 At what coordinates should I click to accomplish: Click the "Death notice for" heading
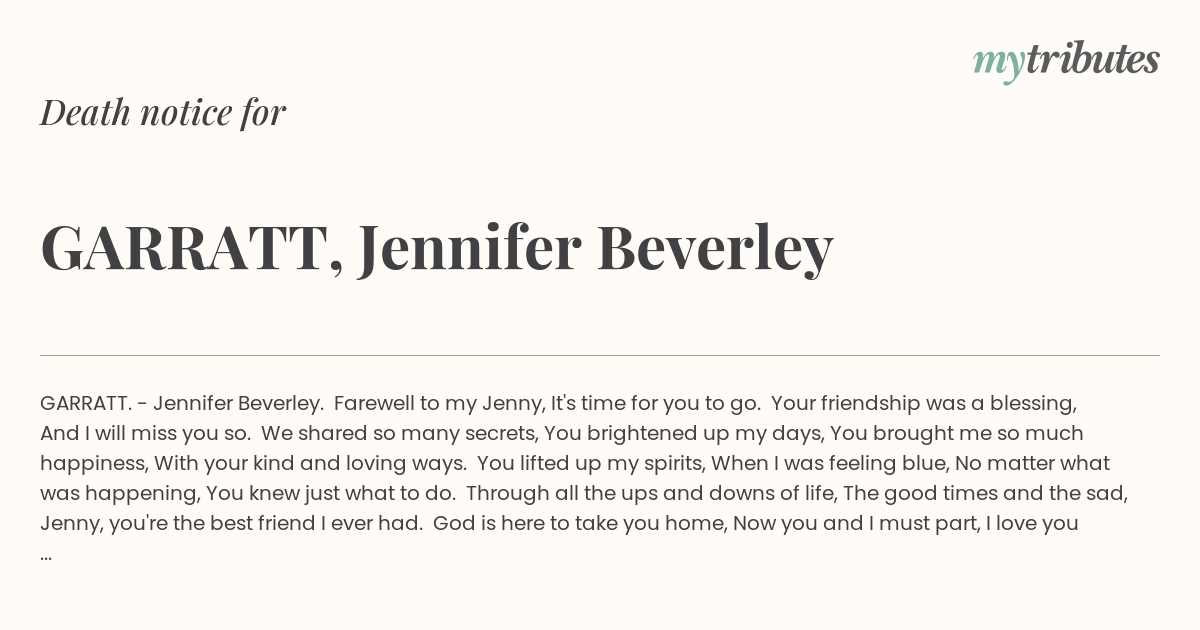(163, 113)
